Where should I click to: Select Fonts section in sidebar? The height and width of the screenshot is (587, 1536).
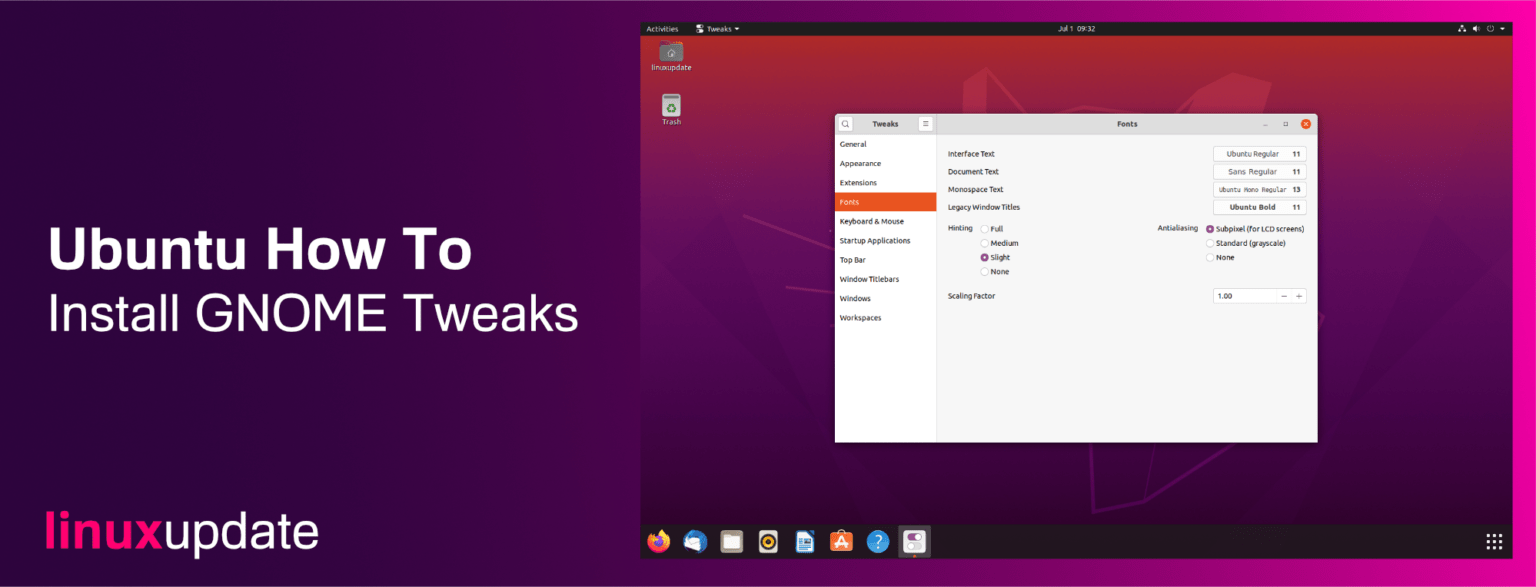click(886, 202)
